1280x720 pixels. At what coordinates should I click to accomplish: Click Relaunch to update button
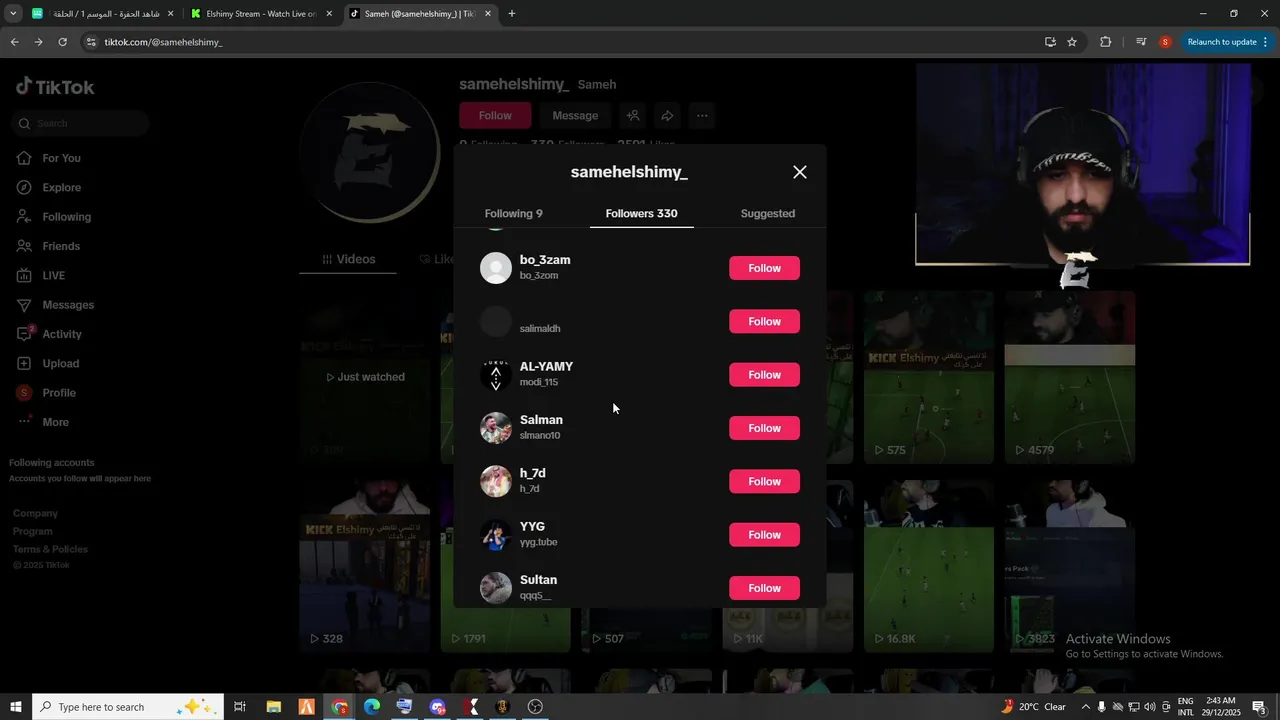coord(1227,42)
